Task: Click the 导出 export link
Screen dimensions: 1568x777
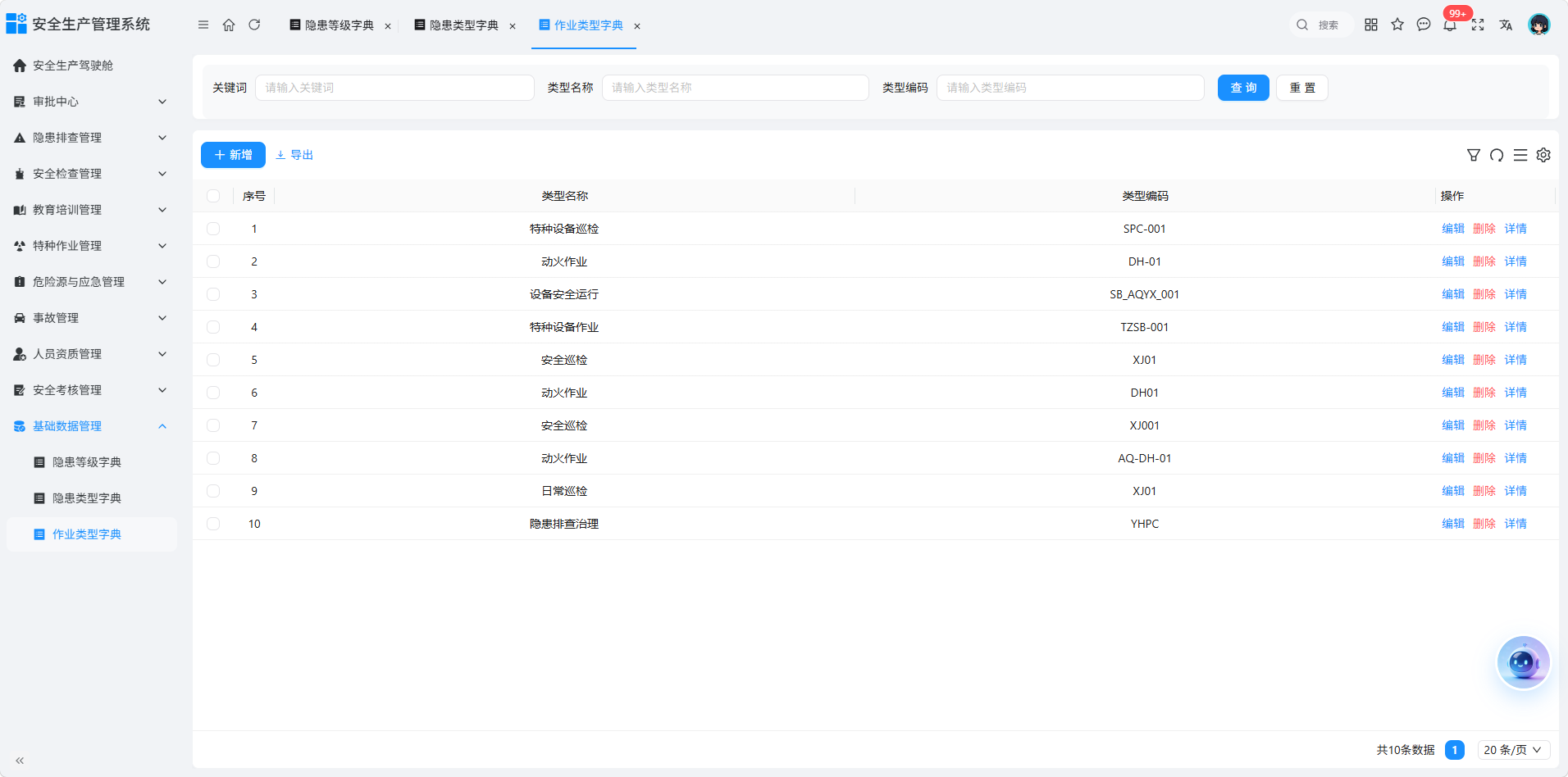Action: tap(294, 155)
